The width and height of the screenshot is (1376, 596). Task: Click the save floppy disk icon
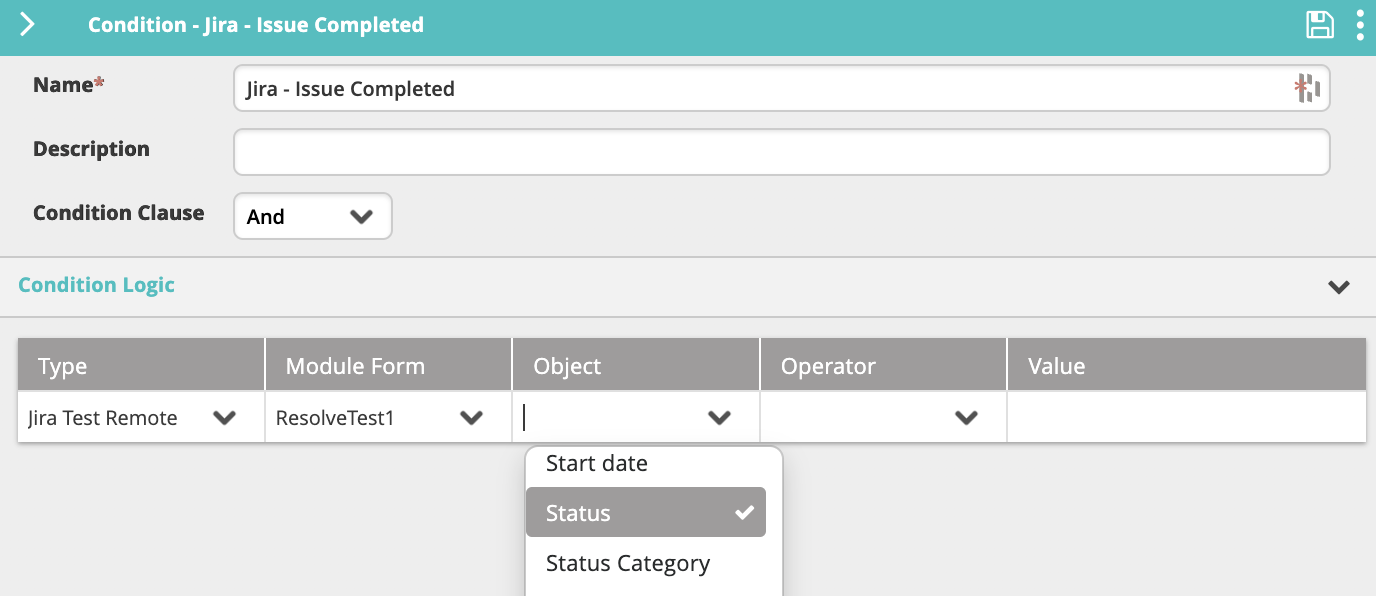pos(1320,25)
